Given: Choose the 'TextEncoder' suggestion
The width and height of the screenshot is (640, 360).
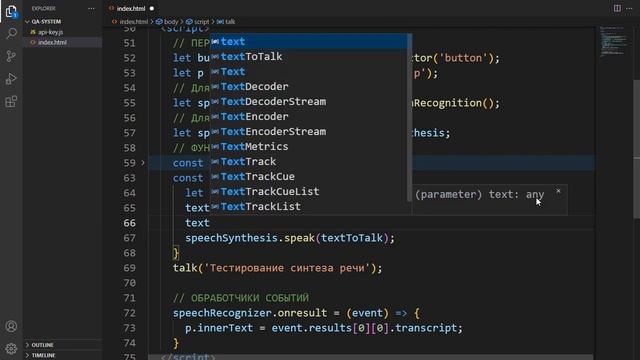Looking at the screenshot, I should [309, 117].
